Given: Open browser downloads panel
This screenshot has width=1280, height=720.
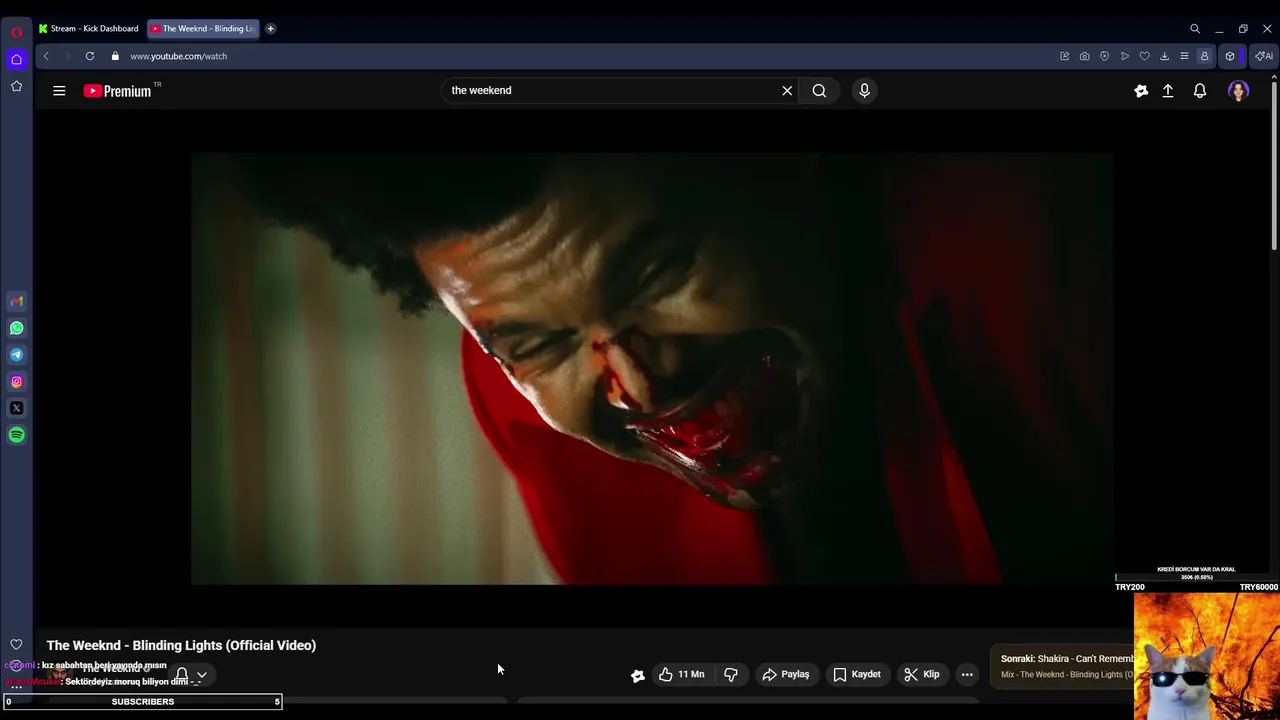Looking at the screenshot, I should (1164, 56).
